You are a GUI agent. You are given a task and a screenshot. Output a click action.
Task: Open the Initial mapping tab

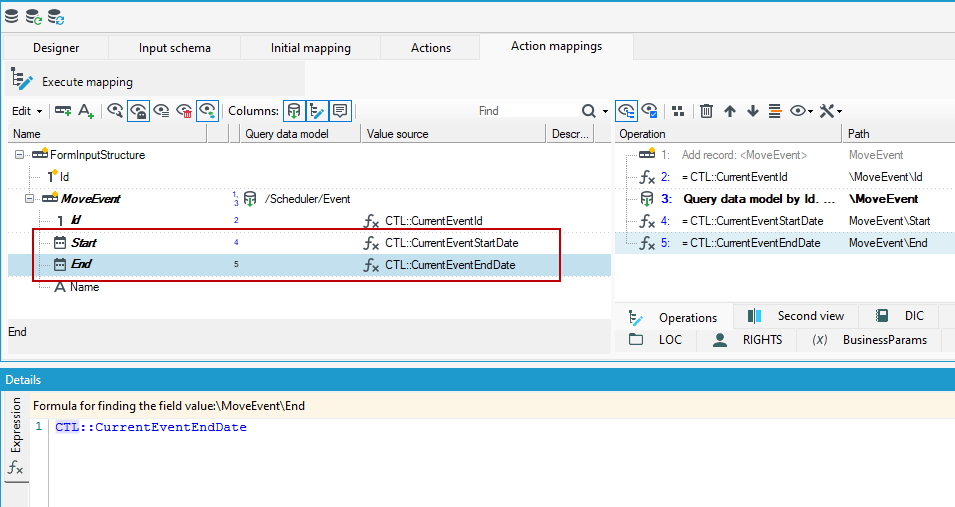[311, 48]
